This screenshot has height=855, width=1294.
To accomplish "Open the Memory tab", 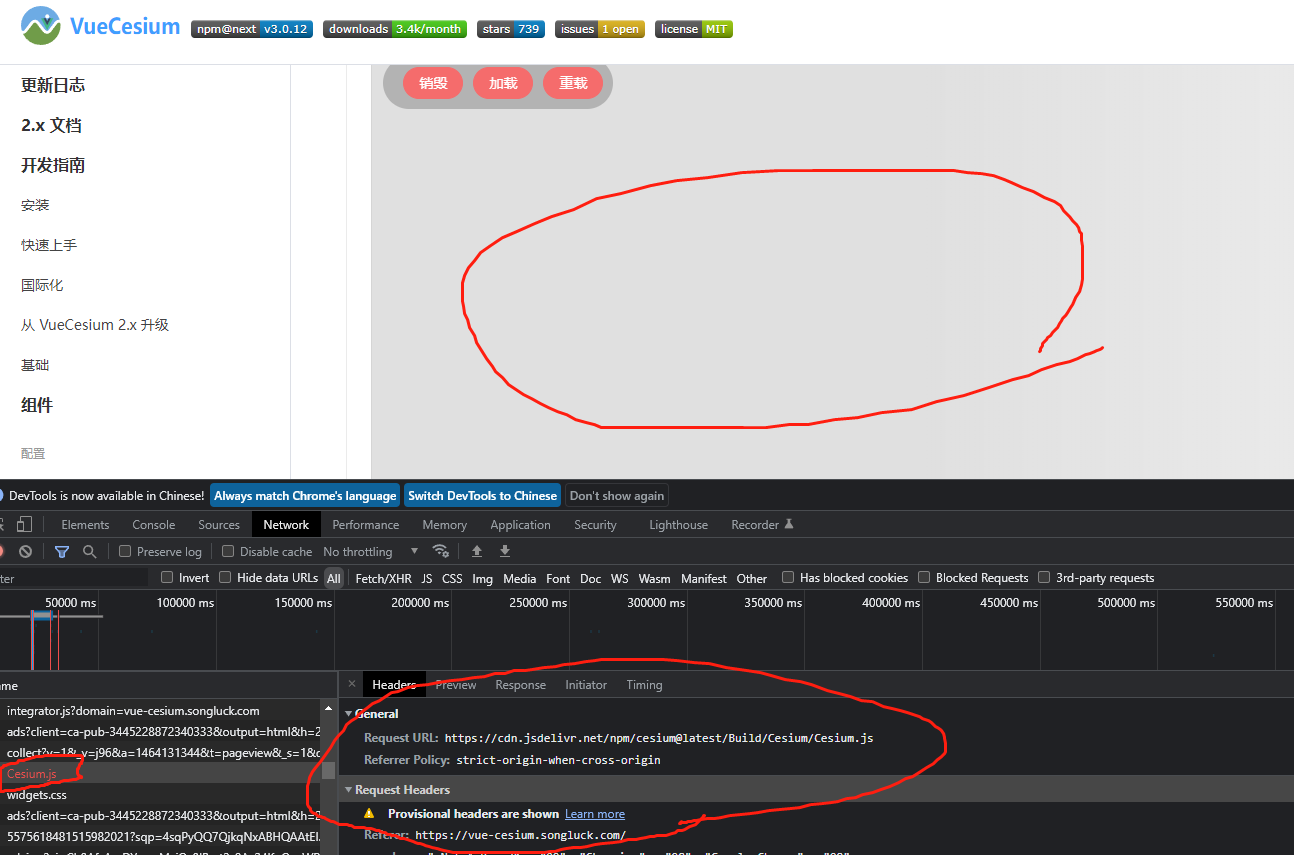I will (x=444, y=524).
